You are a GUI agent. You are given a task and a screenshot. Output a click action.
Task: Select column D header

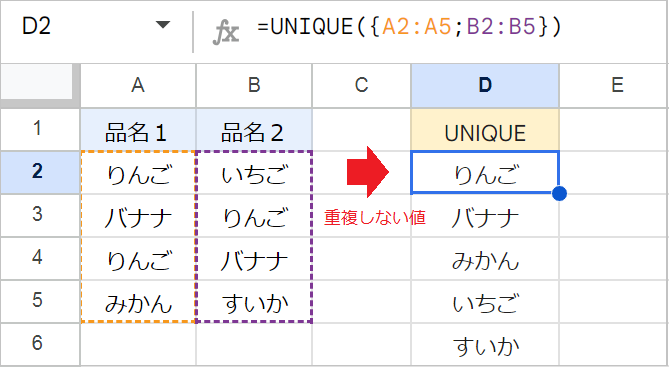coord(485,86)
